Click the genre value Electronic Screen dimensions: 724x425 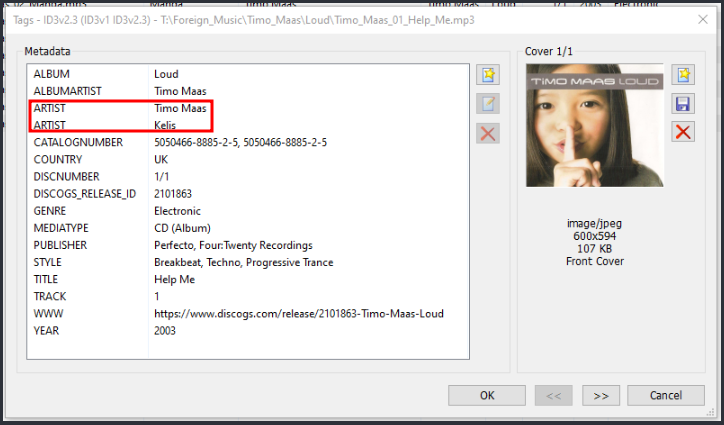177,211
